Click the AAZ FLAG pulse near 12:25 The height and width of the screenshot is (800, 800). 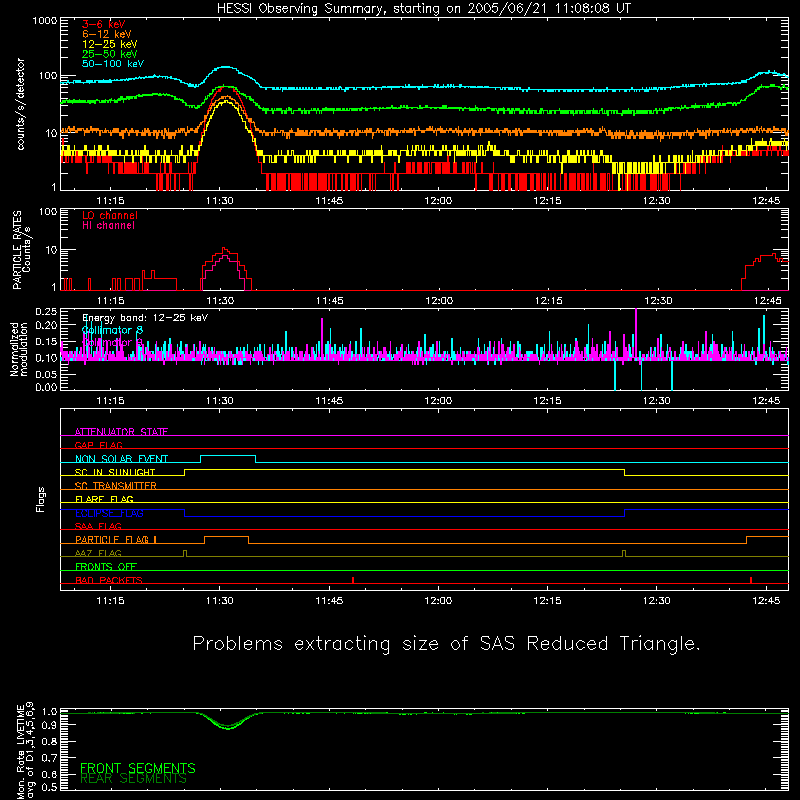coord(623,553)
